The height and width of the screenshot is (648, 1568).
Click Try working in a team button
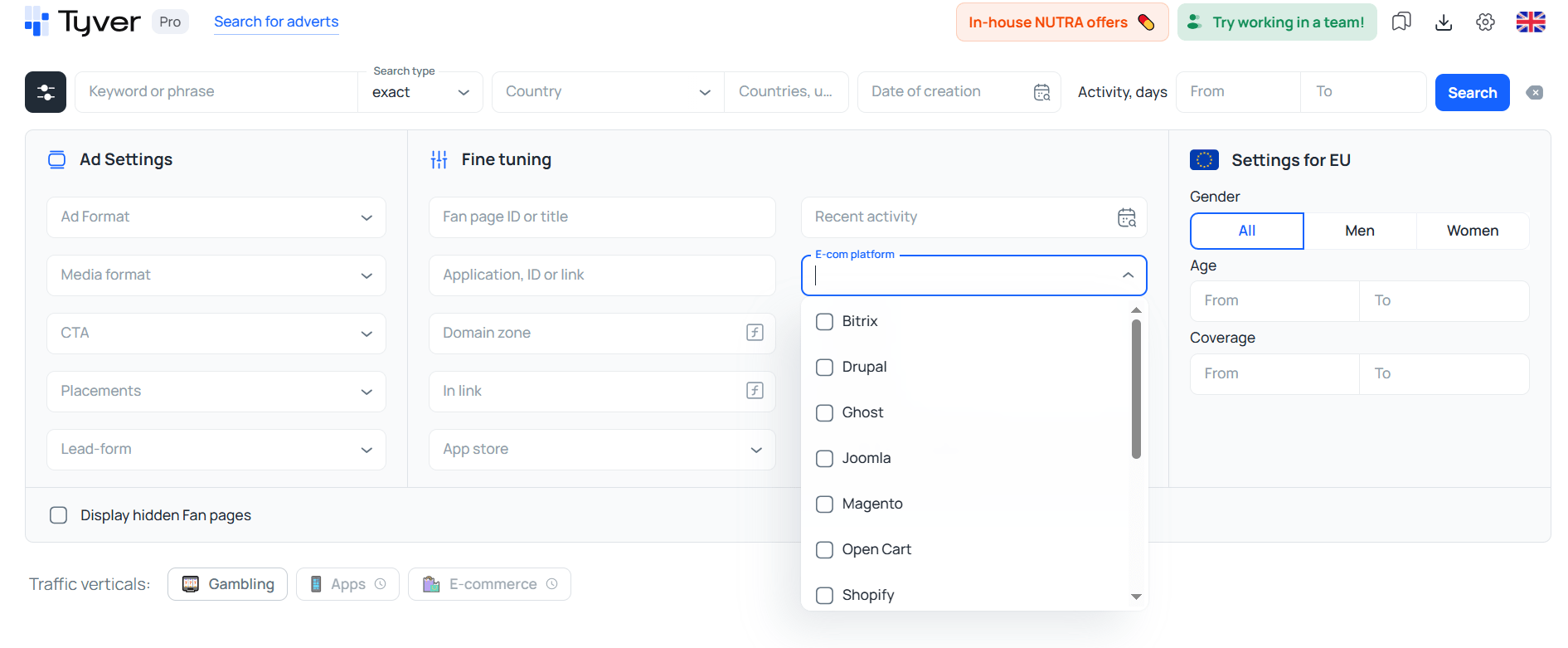pyautogui.click(x=1277, y=22)
